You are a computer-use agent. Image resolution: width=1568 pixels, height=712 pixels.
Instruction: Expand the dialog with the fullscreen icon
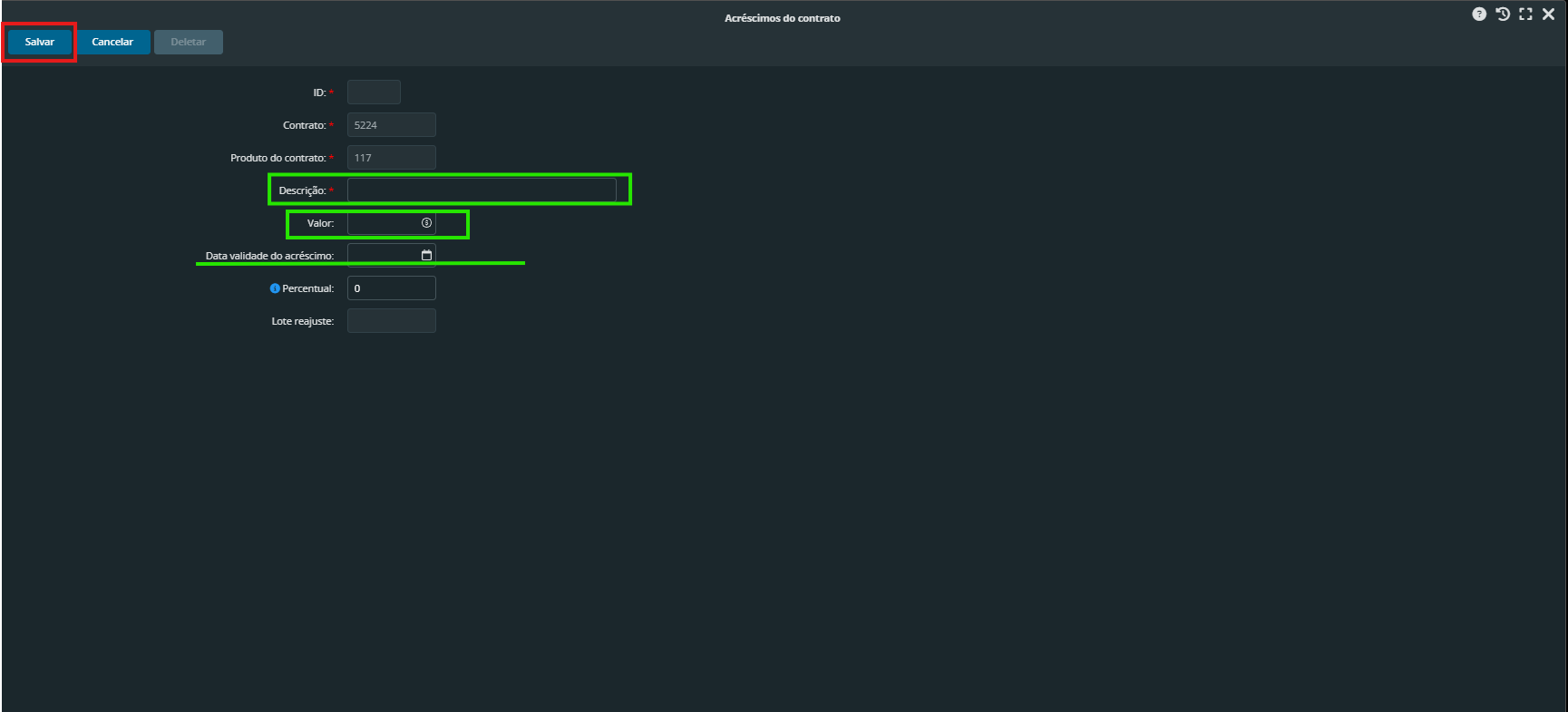1525,15
